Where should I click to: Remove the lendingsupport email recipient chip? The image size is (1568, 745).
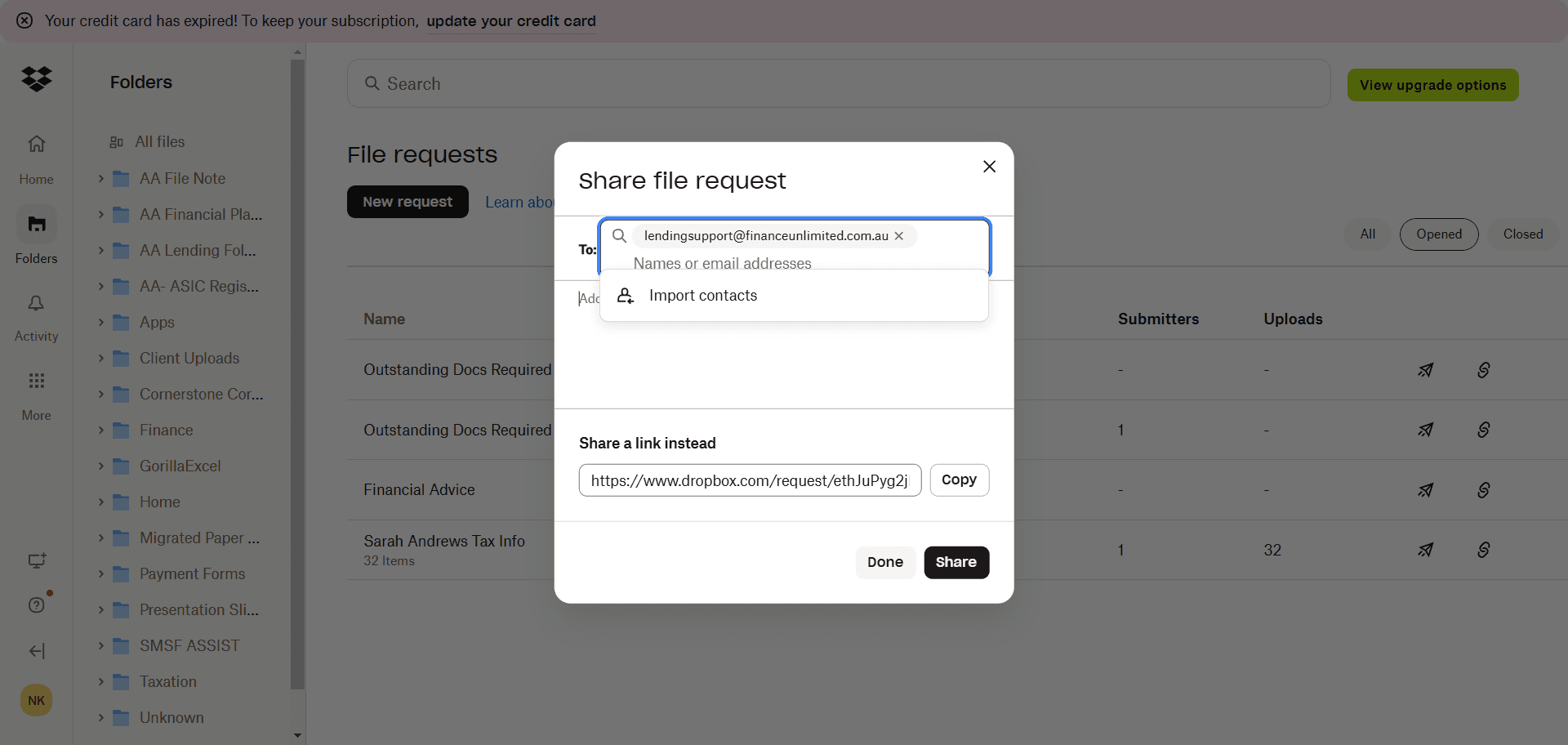pyautogui.click(x=899, y=236)
